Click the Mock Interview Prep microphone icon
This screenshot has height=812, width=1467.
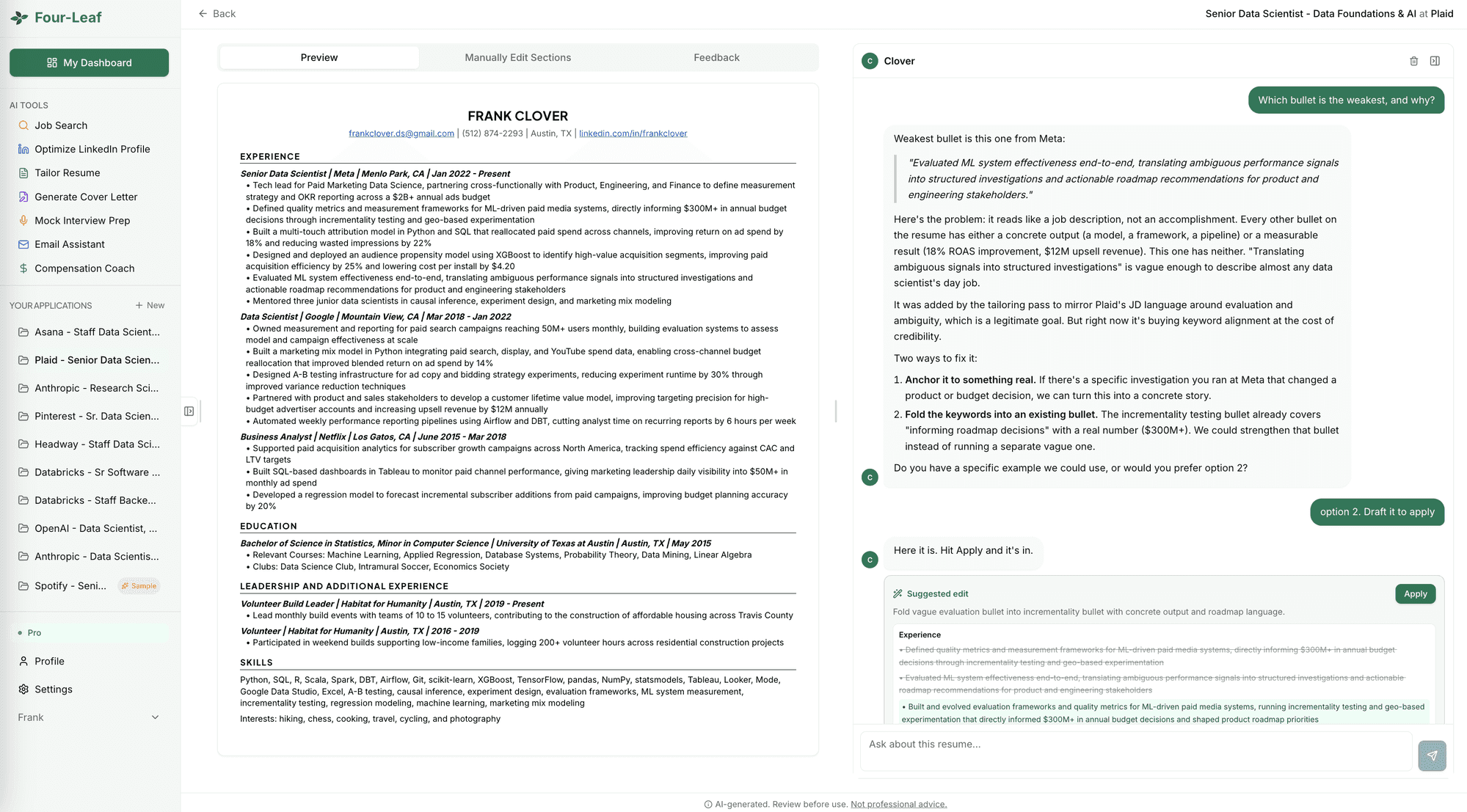tap(23, 221)
